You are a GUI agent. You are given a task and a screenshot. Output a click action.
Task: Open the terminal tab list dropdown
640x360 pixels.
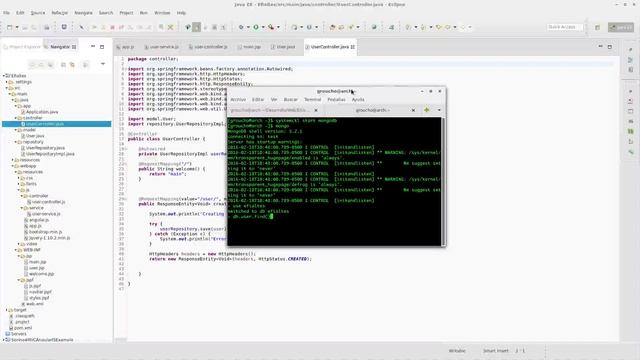point(439,110)
